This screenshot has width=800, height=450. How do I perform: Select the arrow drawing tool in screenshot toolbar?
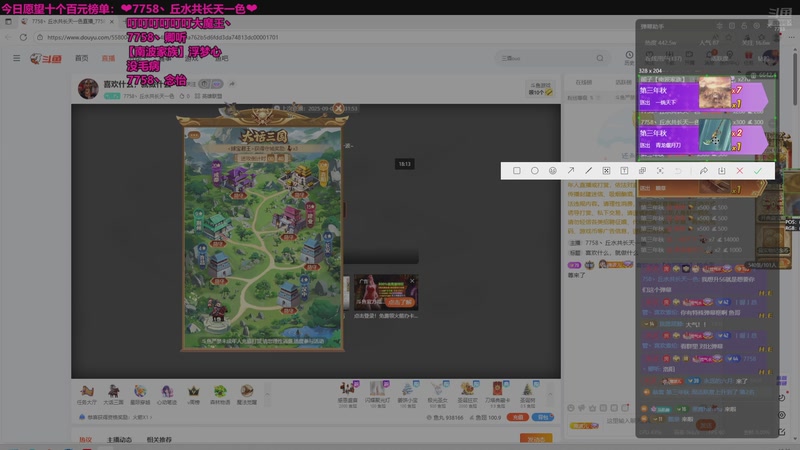click(x=570, y=171)
